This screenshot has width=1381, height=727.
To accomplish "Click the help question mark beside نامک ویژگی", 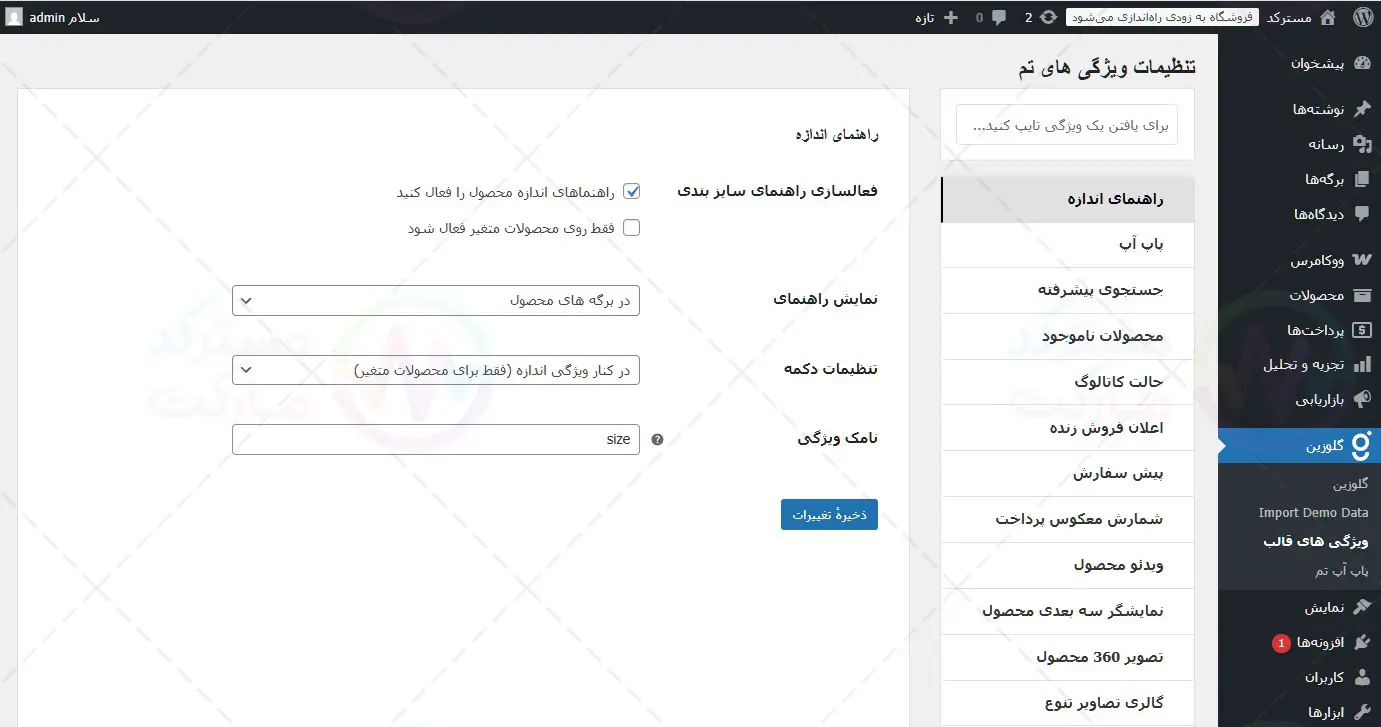I will click(x=657, y=439).
